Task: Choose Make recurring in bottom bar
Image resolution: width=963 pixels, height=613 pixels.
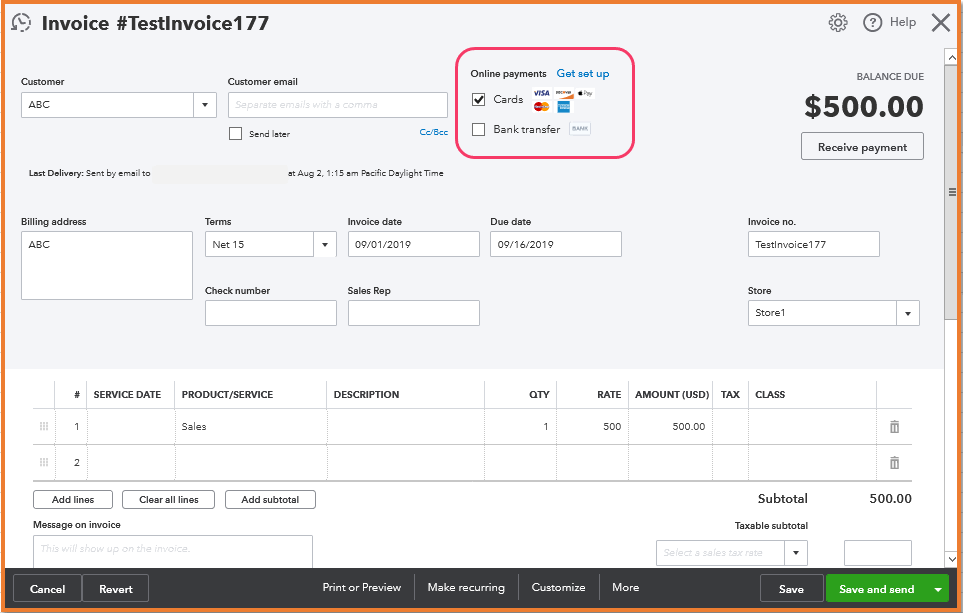Action: 466,588
